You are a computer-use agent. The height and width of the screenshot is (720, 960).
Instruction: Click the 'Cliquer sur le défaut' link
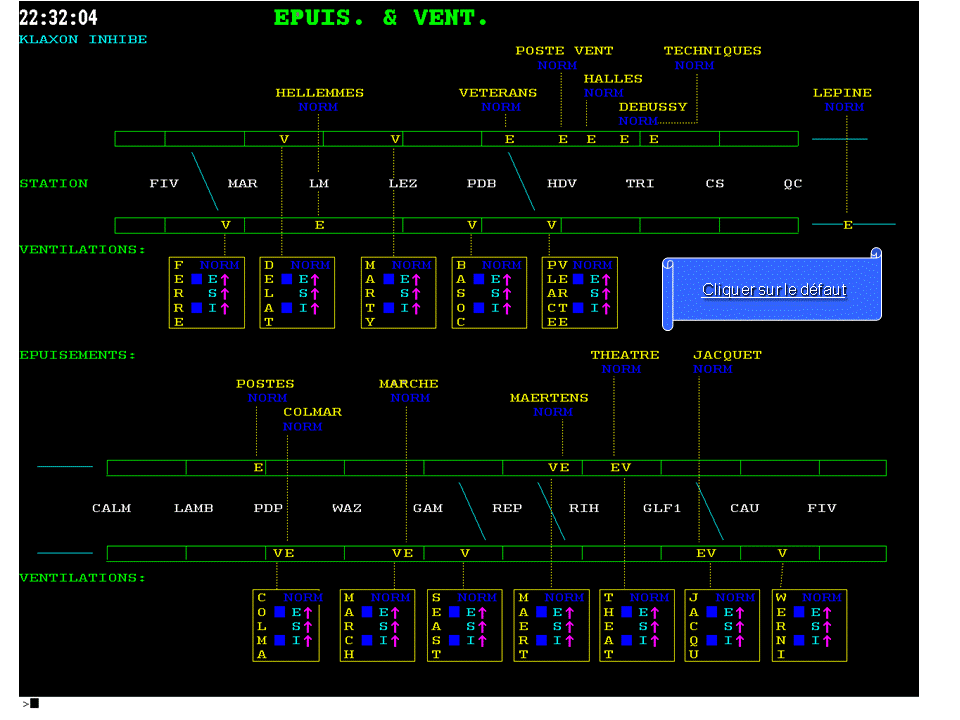(x=774, y=290)
